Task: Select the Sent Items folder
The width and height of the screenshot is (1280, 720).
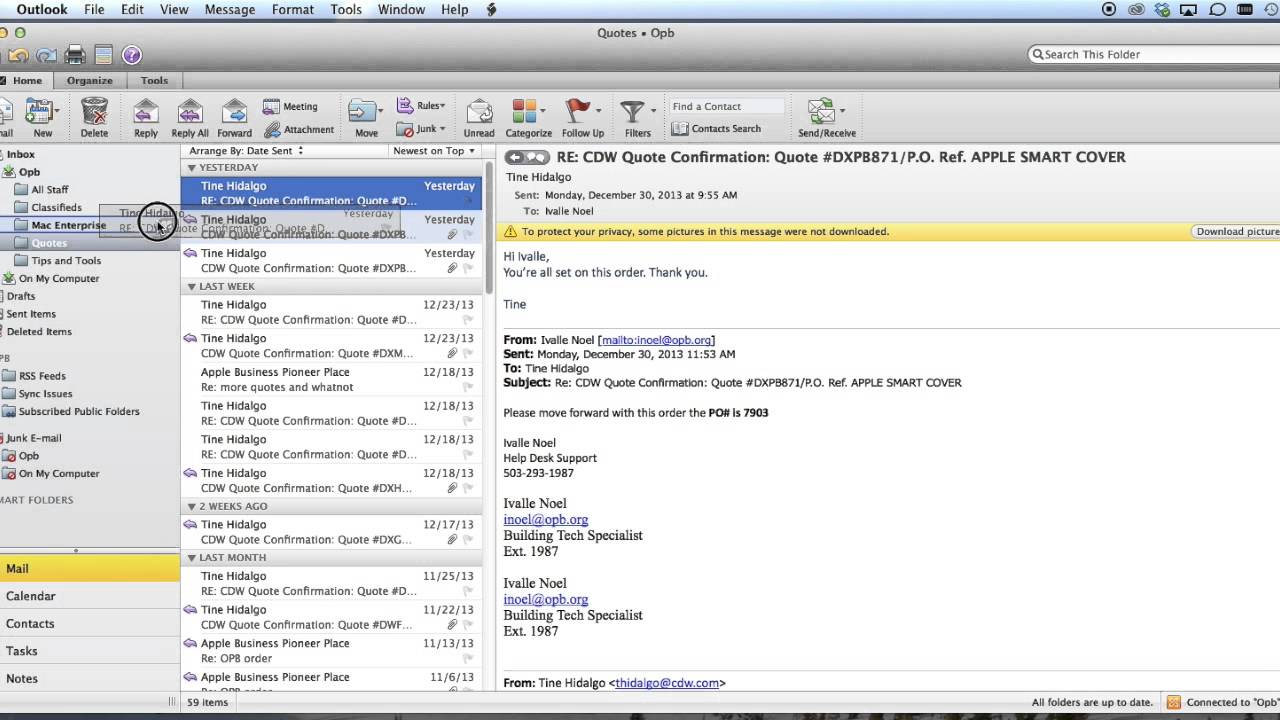Action: click(31, 314)
